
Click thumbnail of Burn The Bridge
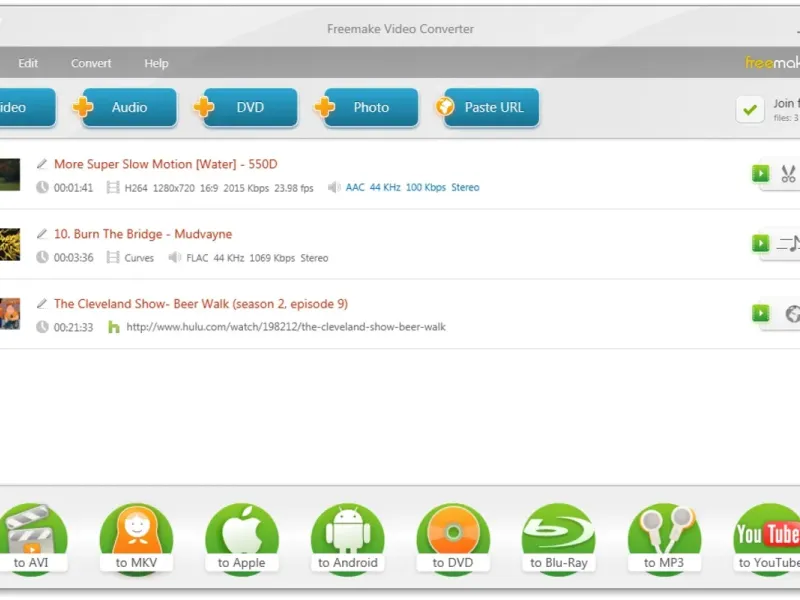coord(10,244)
